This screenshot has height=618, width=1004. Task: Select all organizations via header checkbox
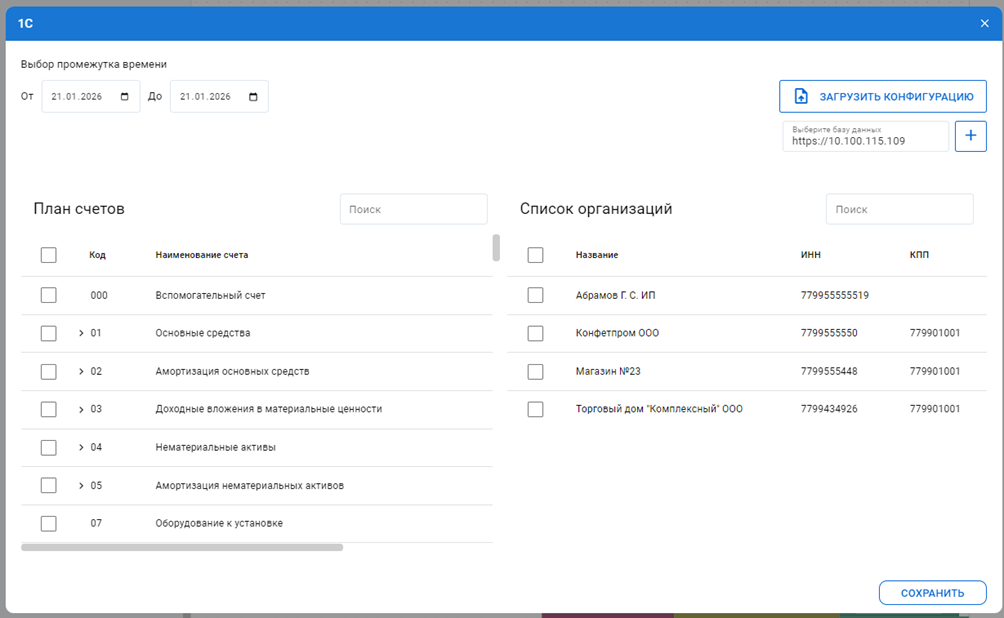coord(535,255)
